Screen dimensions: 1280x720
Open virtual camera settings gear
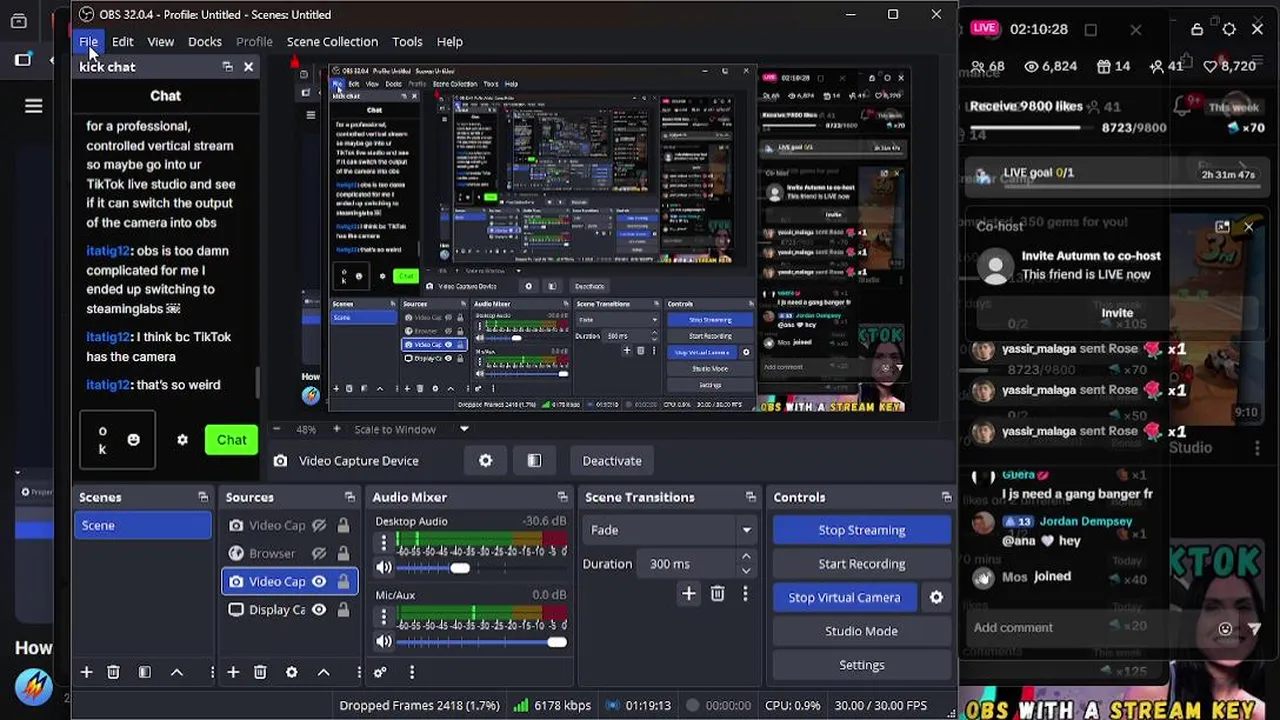tap(936, 597)
